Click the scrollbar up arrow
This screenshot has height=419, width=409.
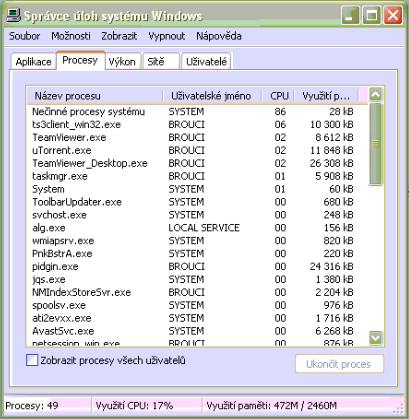[x=376, y=95]
